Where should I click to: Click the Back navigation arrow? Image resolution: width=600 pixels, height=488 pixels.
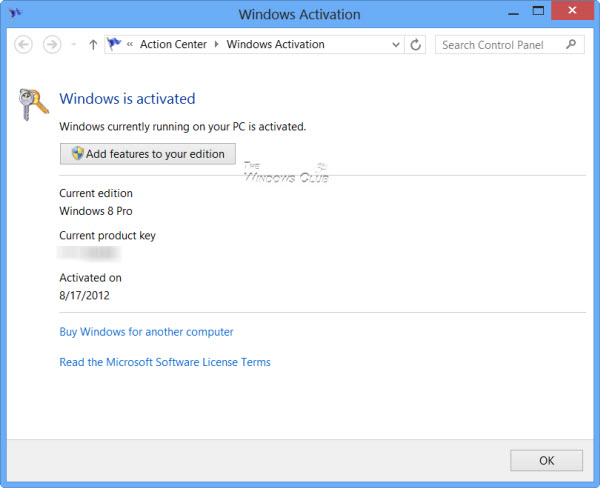click(x=23, y=45)
